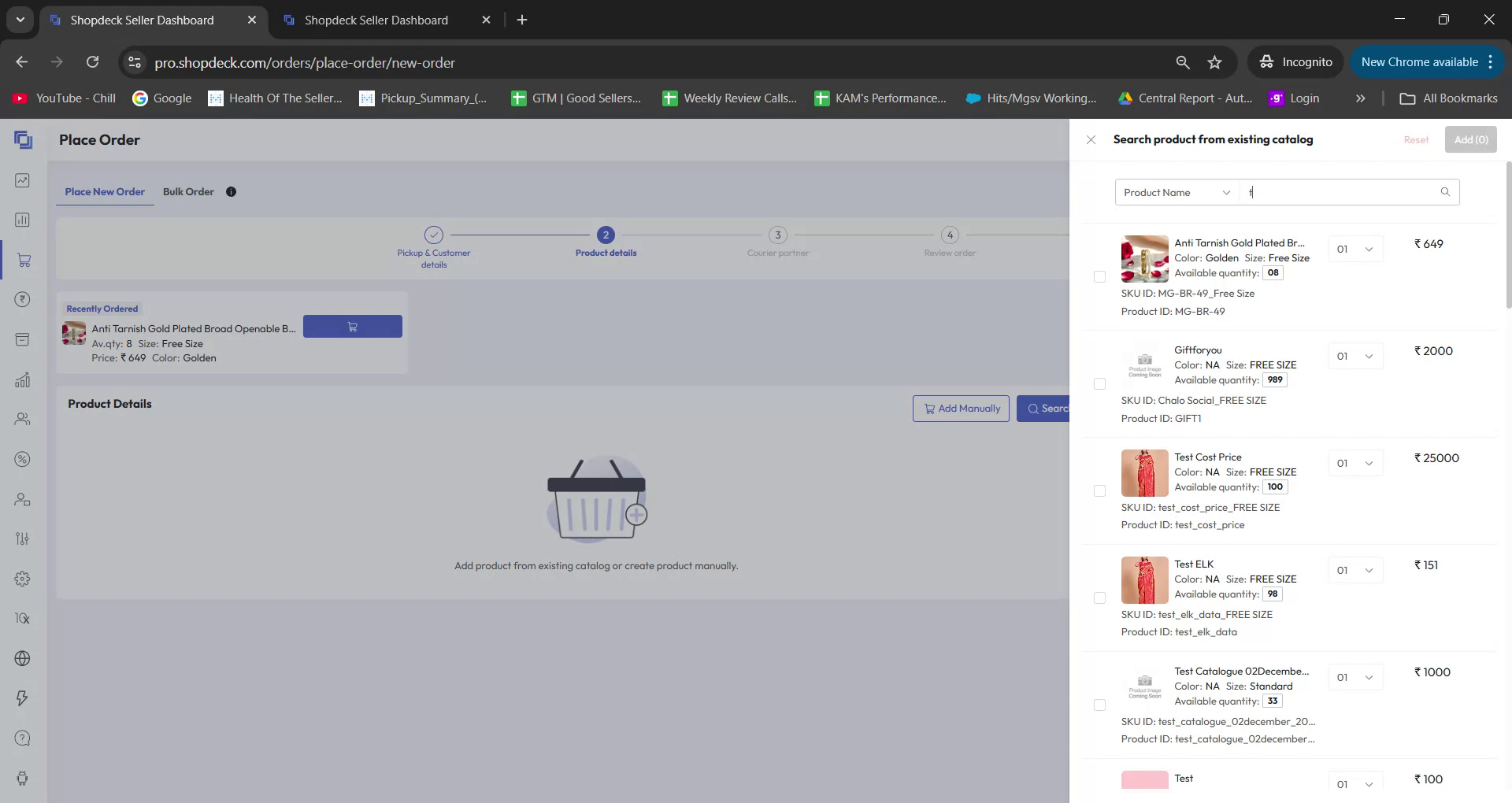Switch to the Bulk Order tab
Screen dimensions: 1512x803
coord(188,191)
